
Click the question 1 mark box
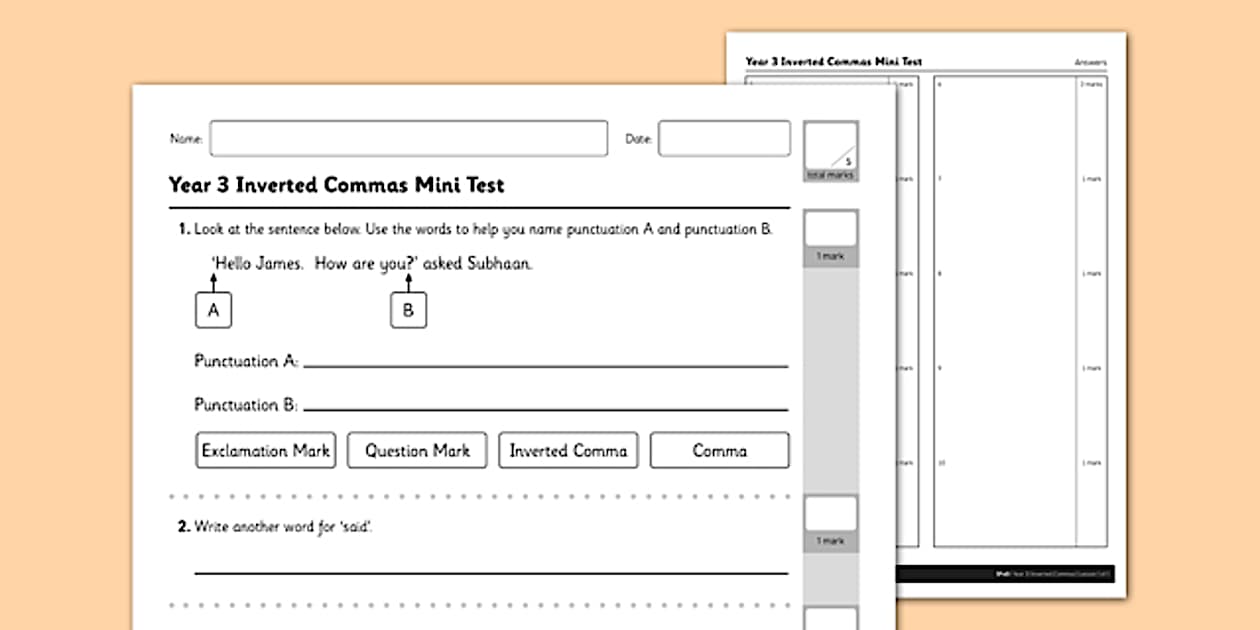click(x=831, y=229)
